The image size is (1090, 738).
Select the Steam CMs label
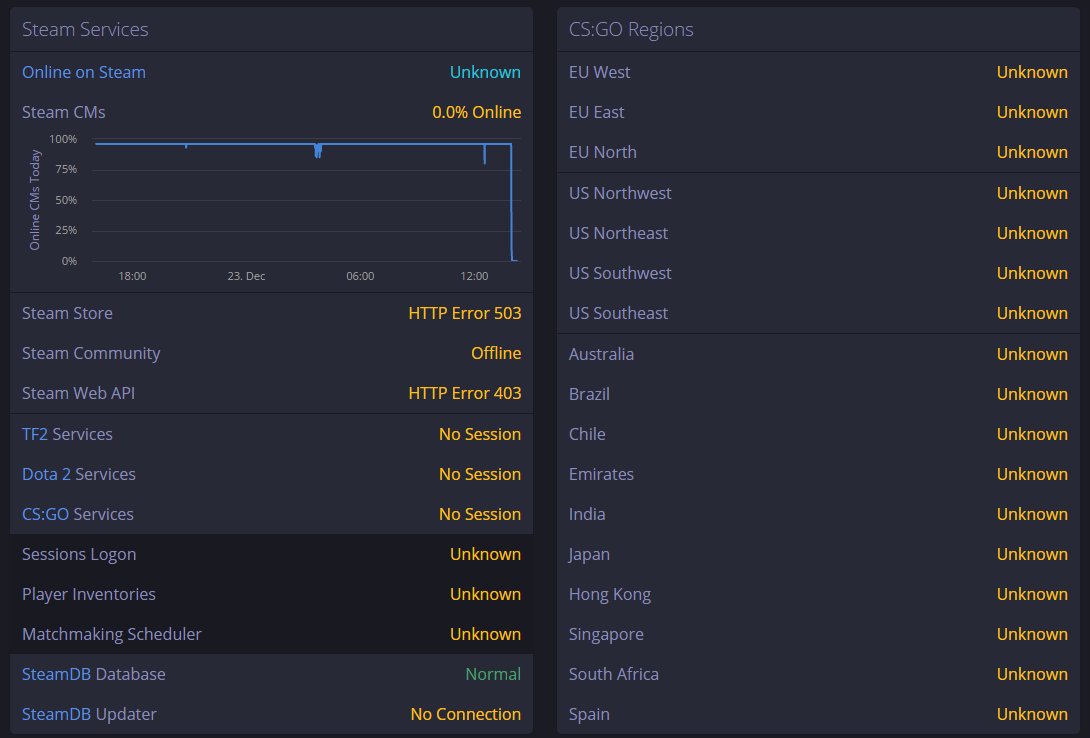pos(63,113)
